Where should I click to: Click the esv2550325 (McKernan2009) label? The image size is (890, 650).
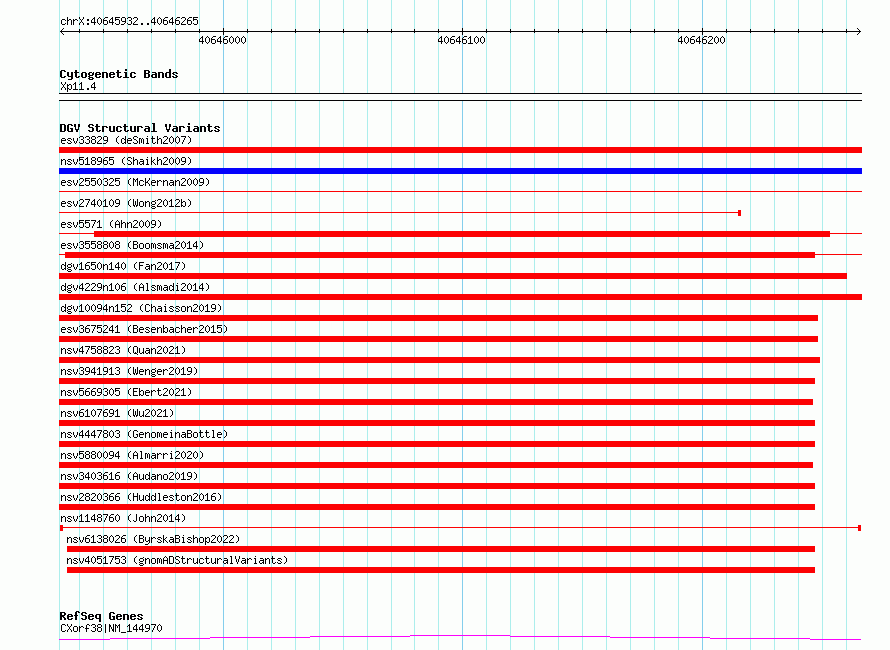click(135, 182)
